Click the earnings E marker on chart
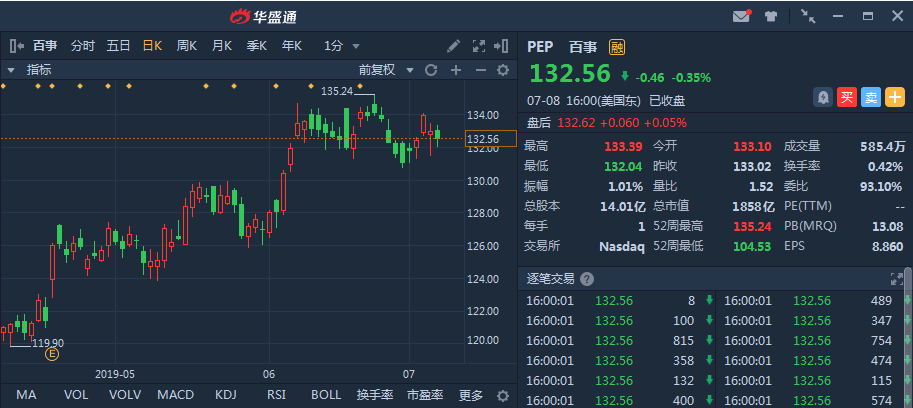Image resolution: width=913 pixels, height=408 pixels. pos(52,354)
